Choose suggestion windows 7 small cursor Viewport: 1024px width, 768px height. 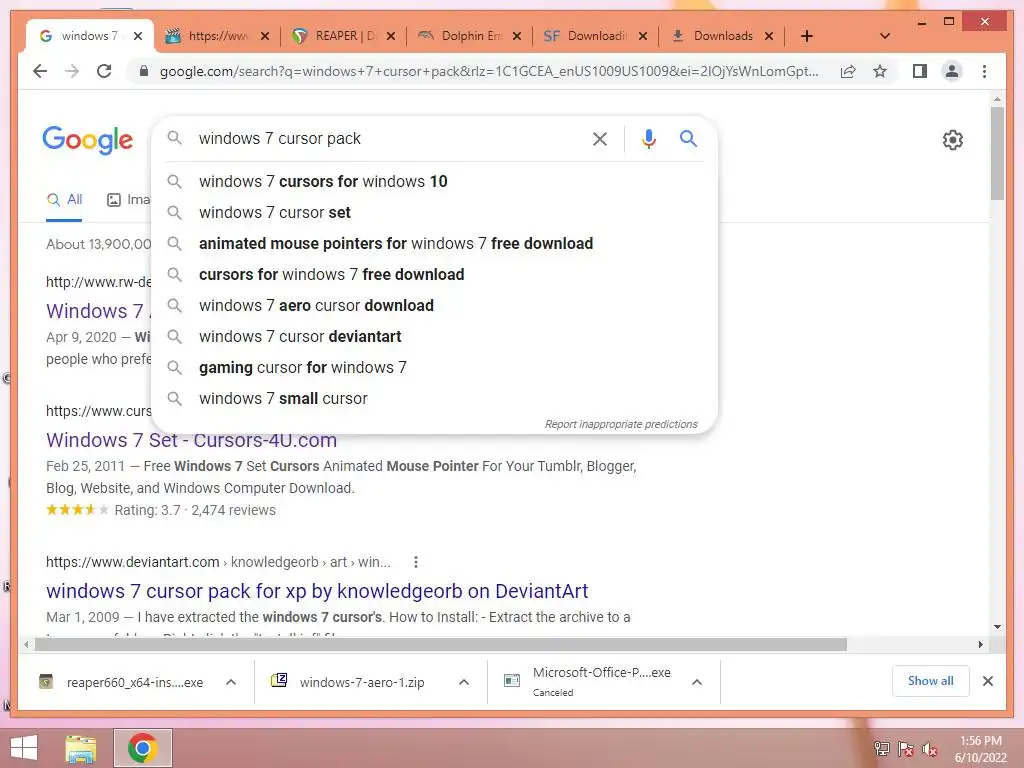click(434, 398)
